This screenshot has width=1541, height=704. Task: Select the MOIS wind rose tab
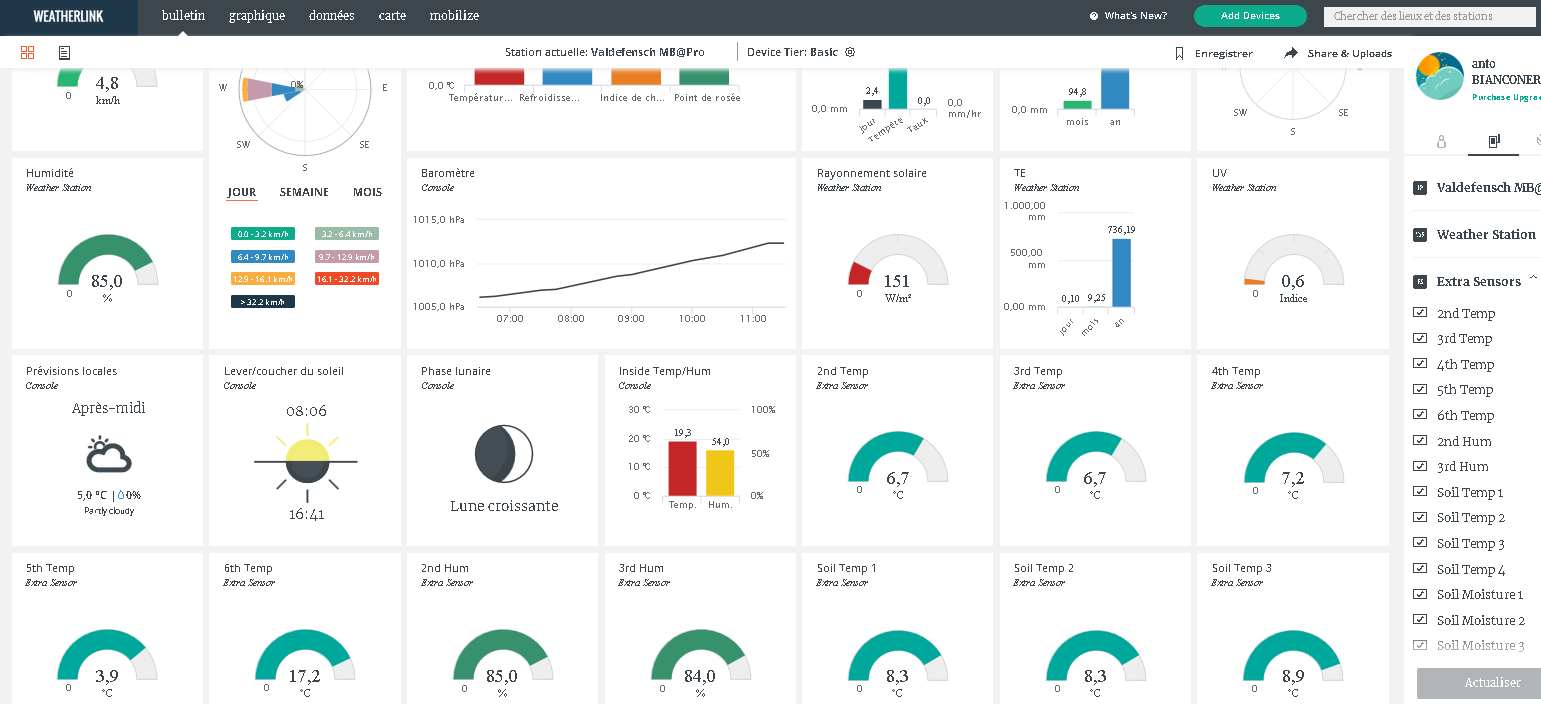click(x=367, y=192)
